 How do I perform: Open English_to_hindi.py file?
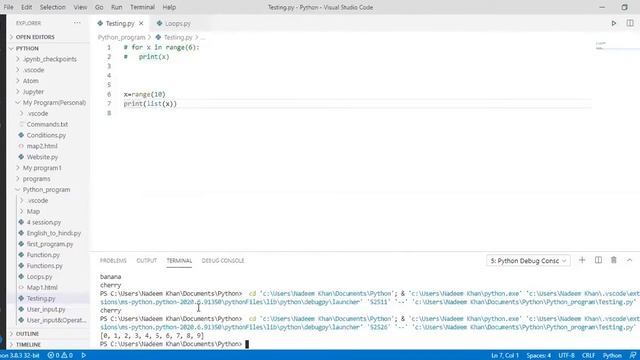pos(54,233)
